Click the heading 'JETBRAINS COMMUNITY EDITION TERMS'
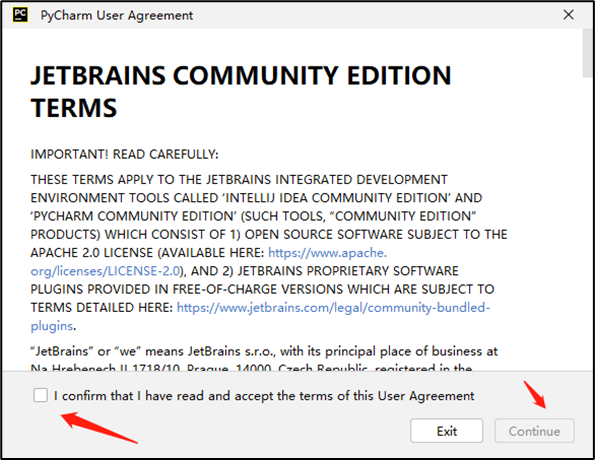 coord(241,91)
